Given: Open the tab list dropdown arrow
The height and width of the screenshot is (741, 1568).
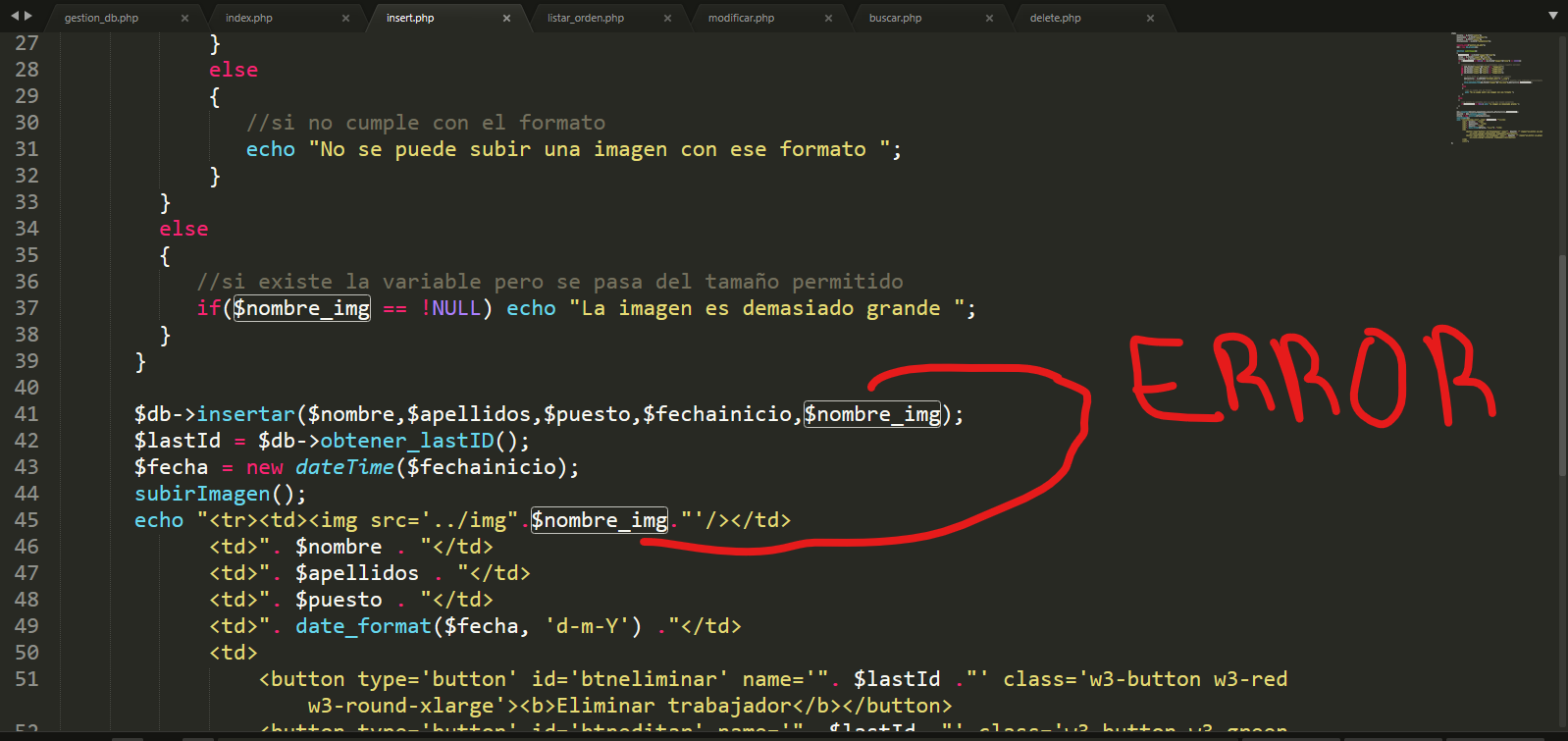Looking at the screenshot, I should 1552,16.
